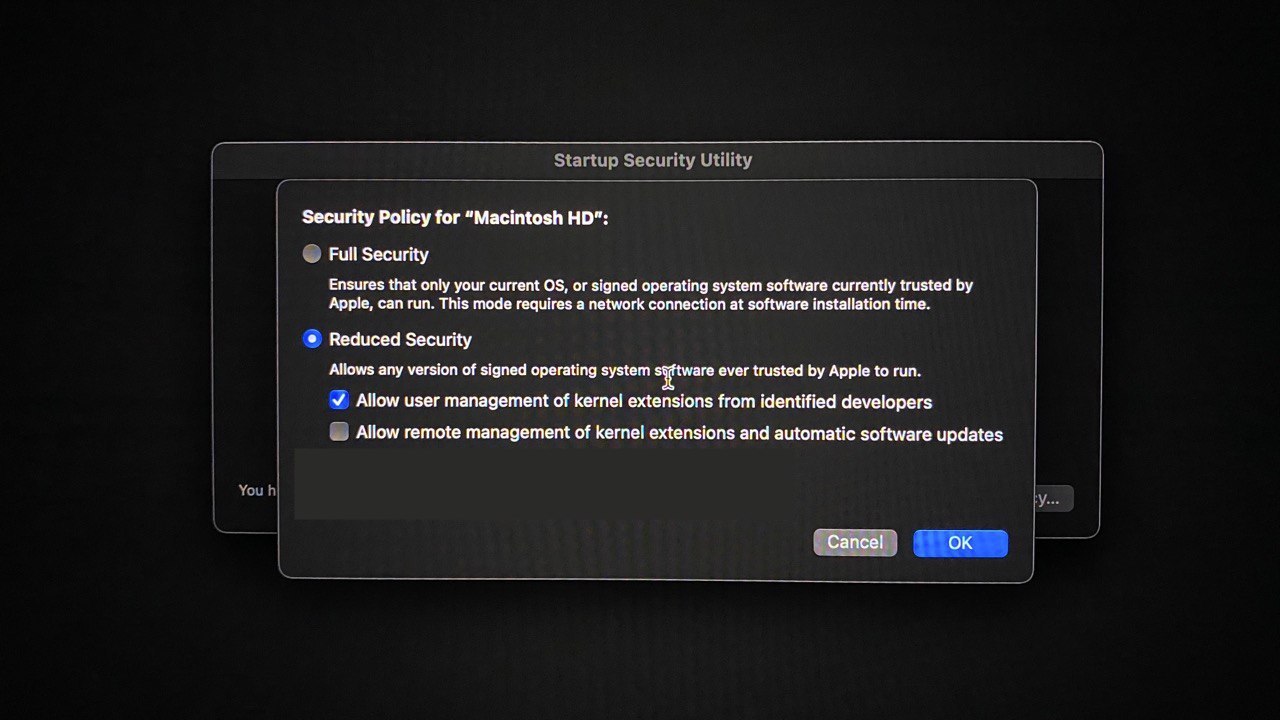Viewport: 1280px width, 720px height.
Task: Click "Macintosh HD" in the policy heading
Action: point(536,217)
